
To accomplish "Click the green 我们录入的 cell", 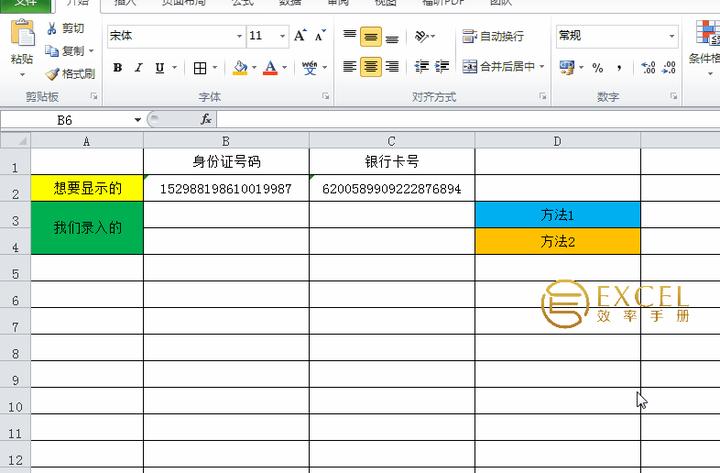I will tap(87, 228).
